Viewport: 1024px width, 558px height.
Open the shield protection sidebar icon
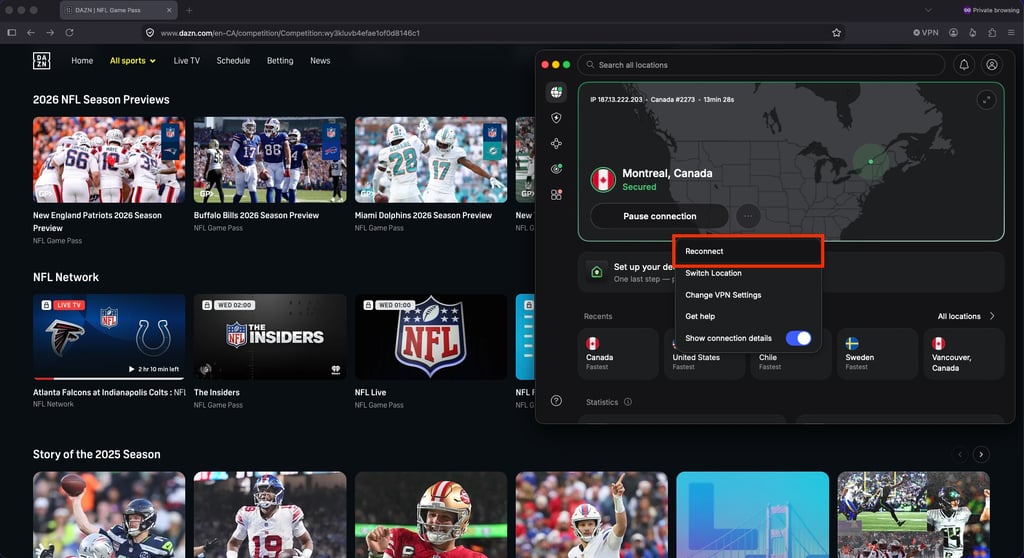pos(556,118)
